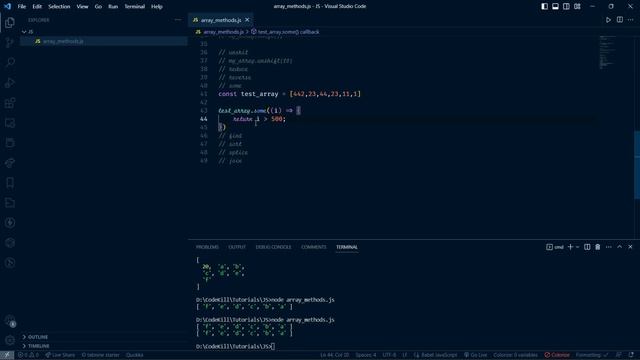Image resolution: width=640 pixels, height=360 pixels.
Task: Click Colorize: 0 variables status item
Action: (x=516, y=355)
